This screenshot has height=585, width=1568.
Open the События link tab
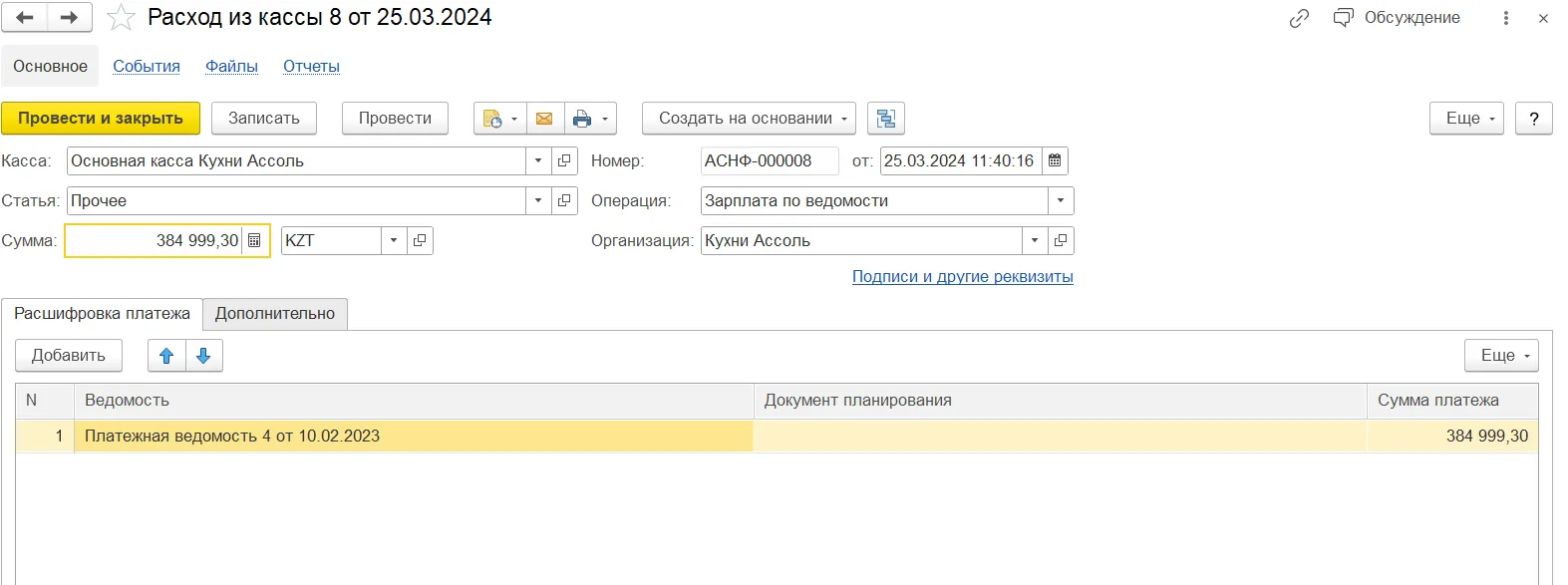pyautogui.click(x=147, y=67)
